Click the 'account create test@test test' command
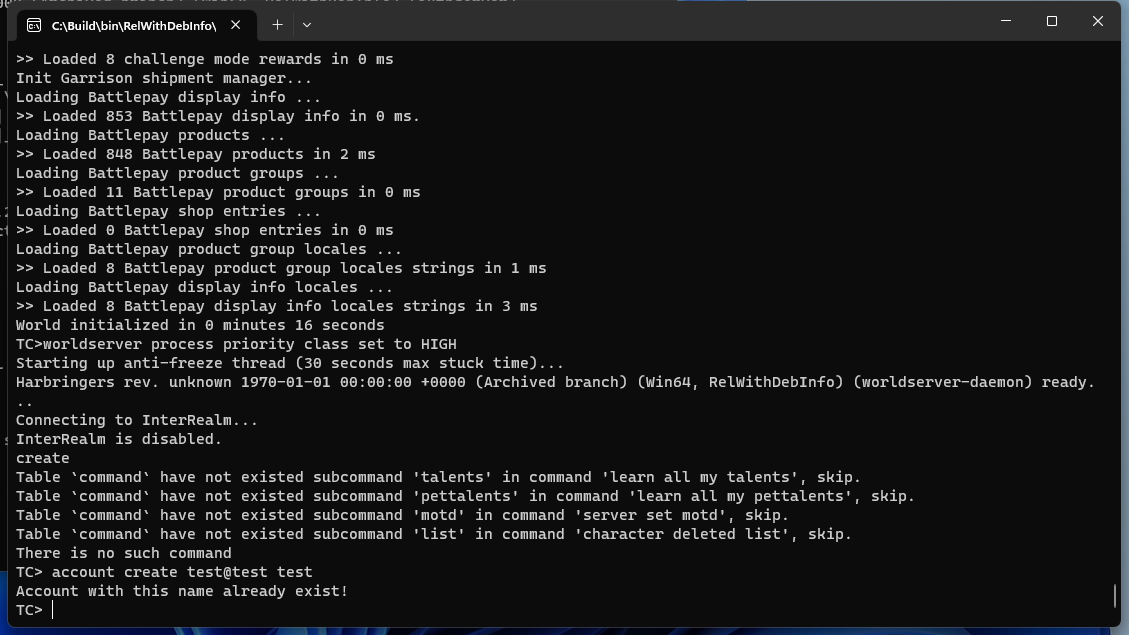The image size is (1129, 635). [x=182, y=572]
